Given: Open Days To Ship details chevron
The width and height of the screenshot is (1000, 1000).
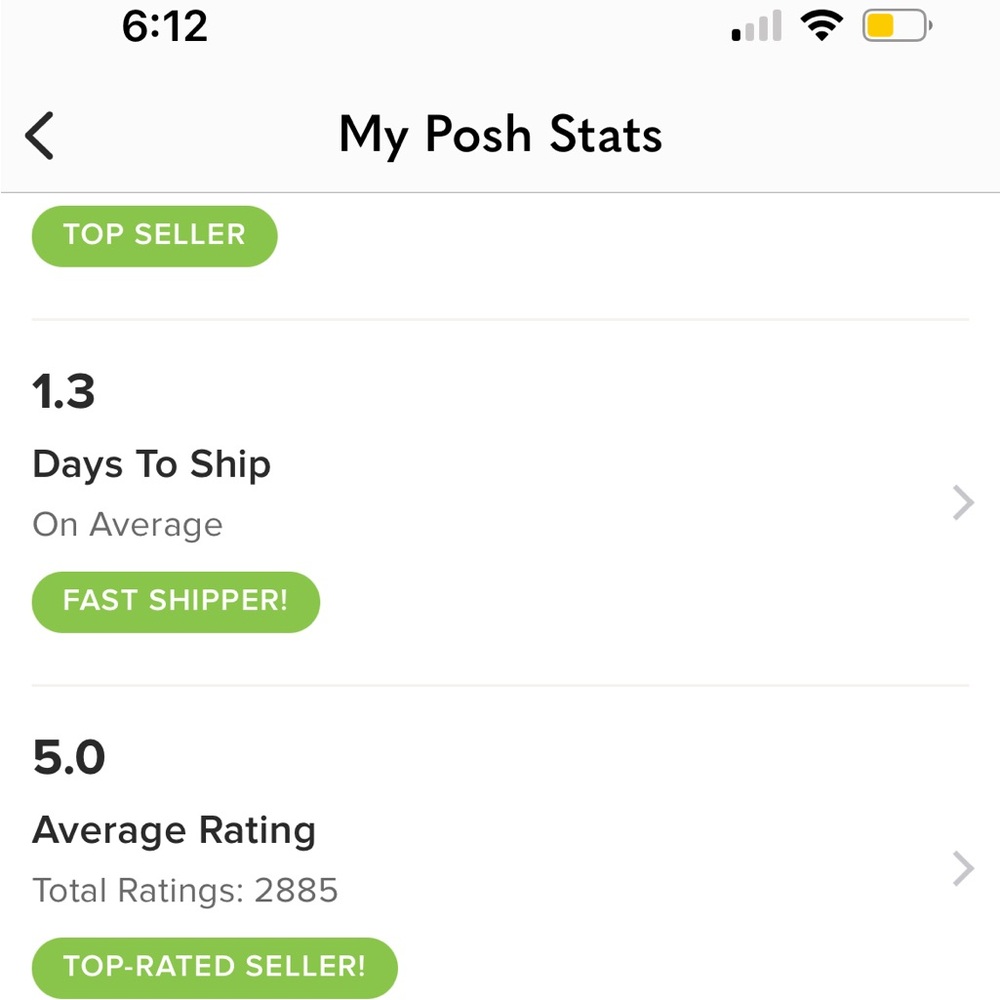Looking at the screenshot, I should (x=963, y=503).
